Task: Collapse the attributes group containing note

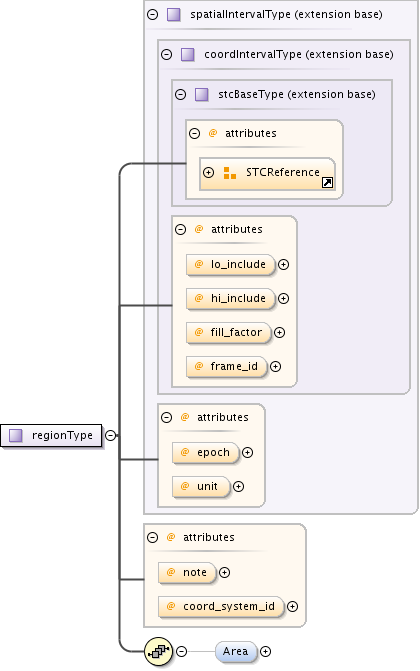Action: 152,537
